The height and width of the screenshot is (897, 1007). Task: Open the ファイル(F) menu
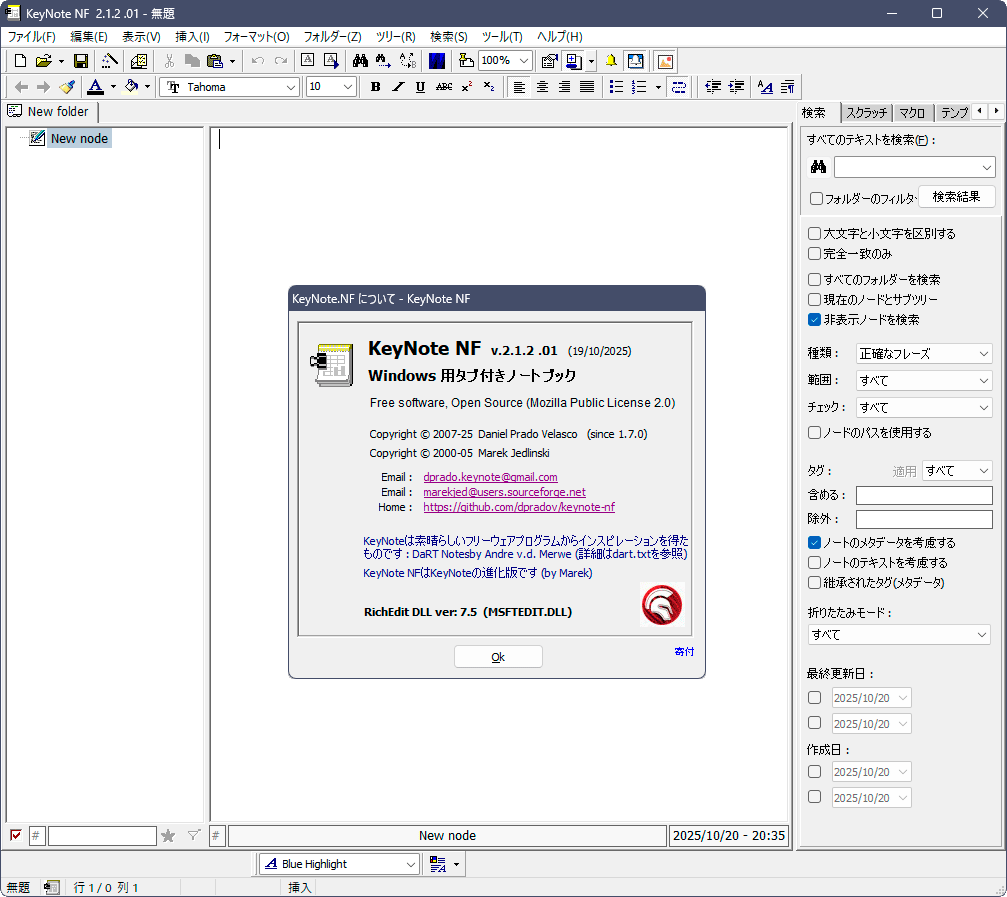coord(31,37)
